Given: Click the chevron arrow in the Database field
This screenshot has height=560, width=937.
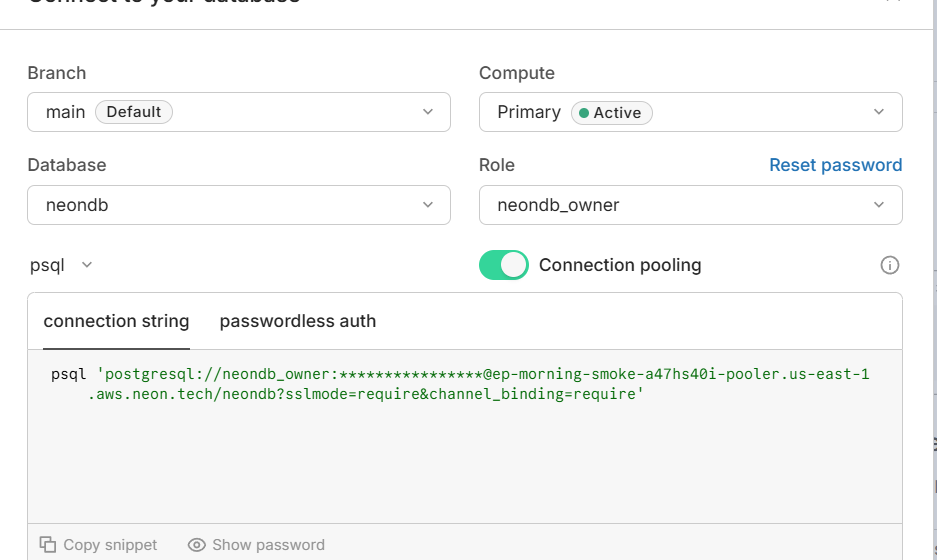Looking at the screenshot, I should [x=428, y=205].
